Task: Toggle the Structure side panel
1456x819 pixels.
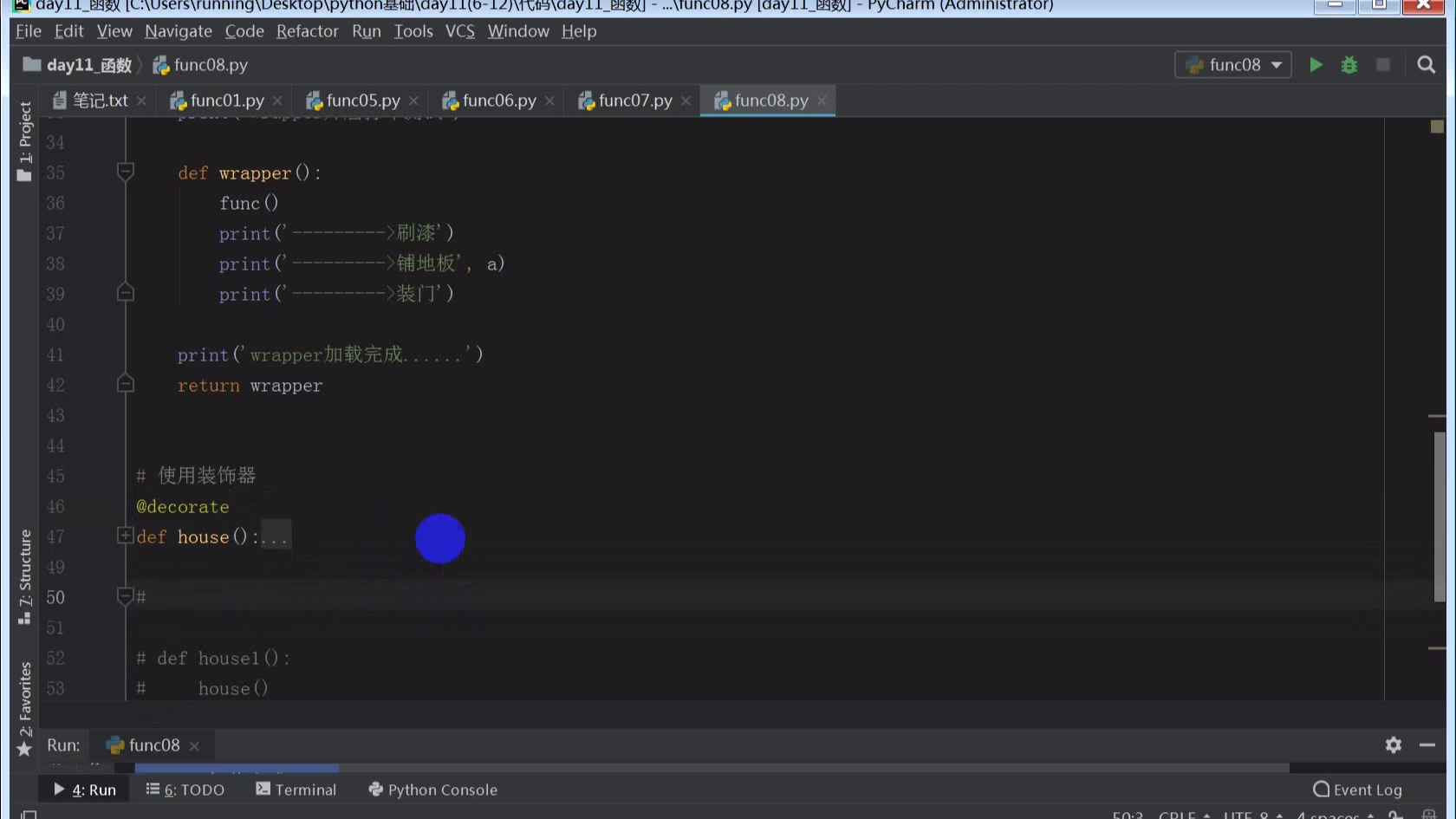Action: point(24,575)
